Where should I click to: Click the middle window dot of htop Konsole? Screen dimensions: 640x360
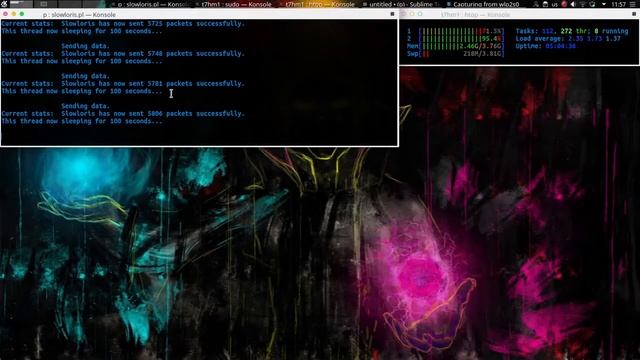(x=411, y=14)
